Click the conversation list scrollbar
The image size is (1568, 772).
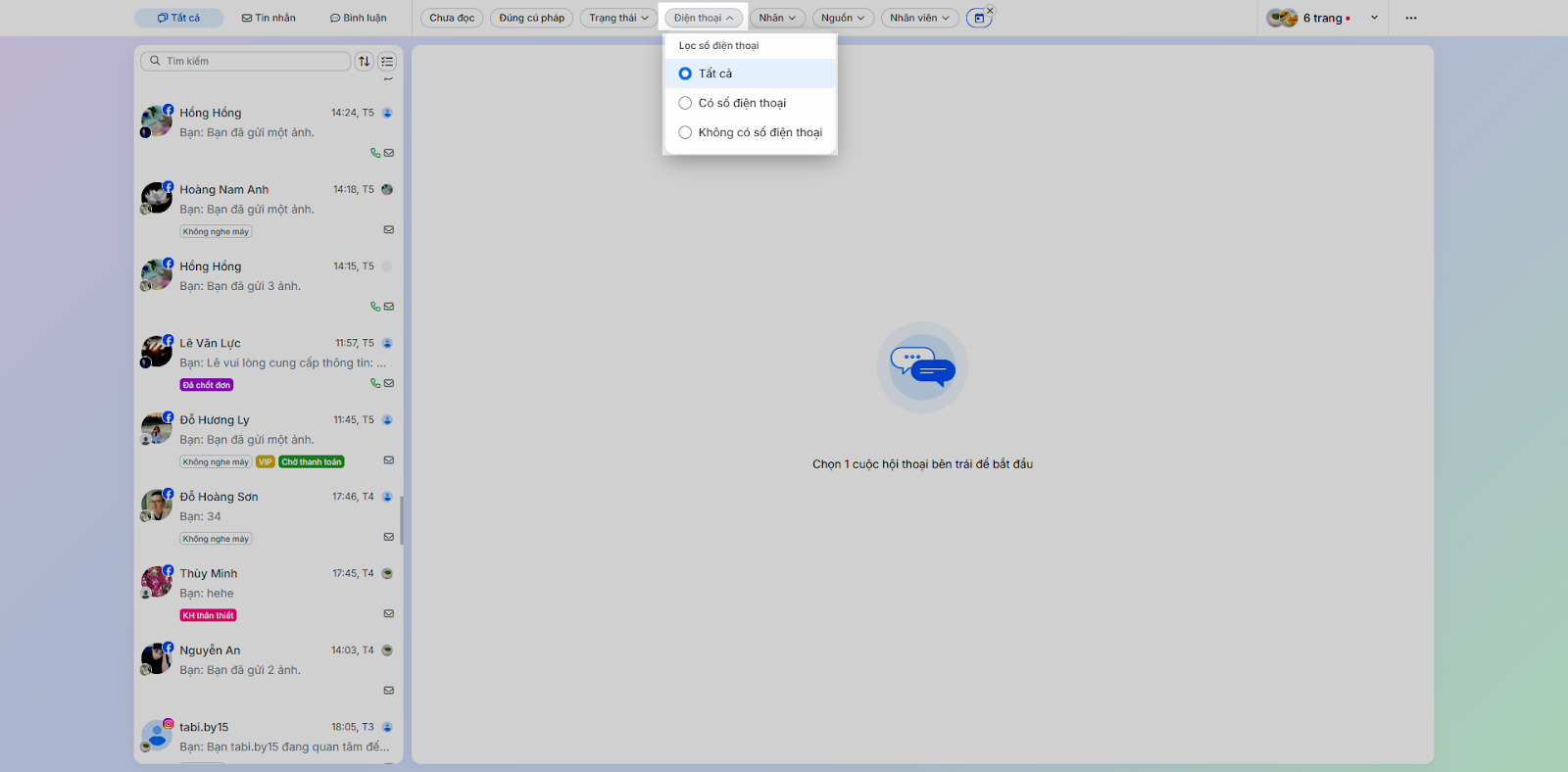401,520
